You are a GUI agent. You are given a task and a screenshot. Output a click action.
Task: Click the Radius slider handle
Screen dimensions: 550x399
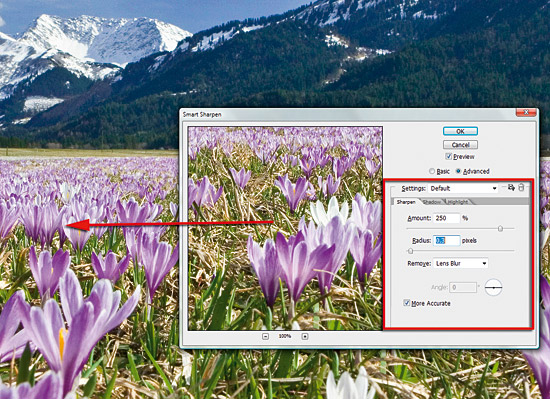click(x=410, y=251)
